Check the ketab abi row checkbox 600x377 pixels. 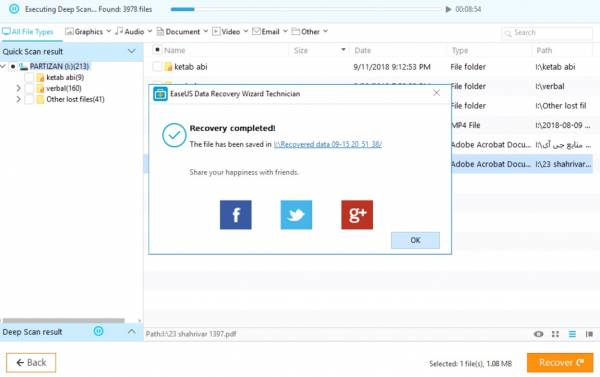pyautogui.click(x=157, y=67)
